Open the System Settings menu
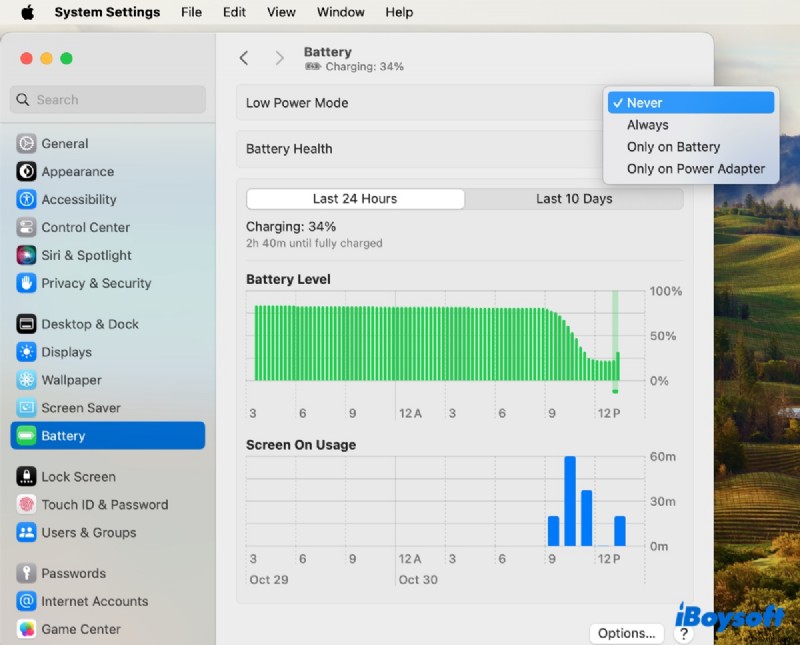800x645 pixels. 107,12
